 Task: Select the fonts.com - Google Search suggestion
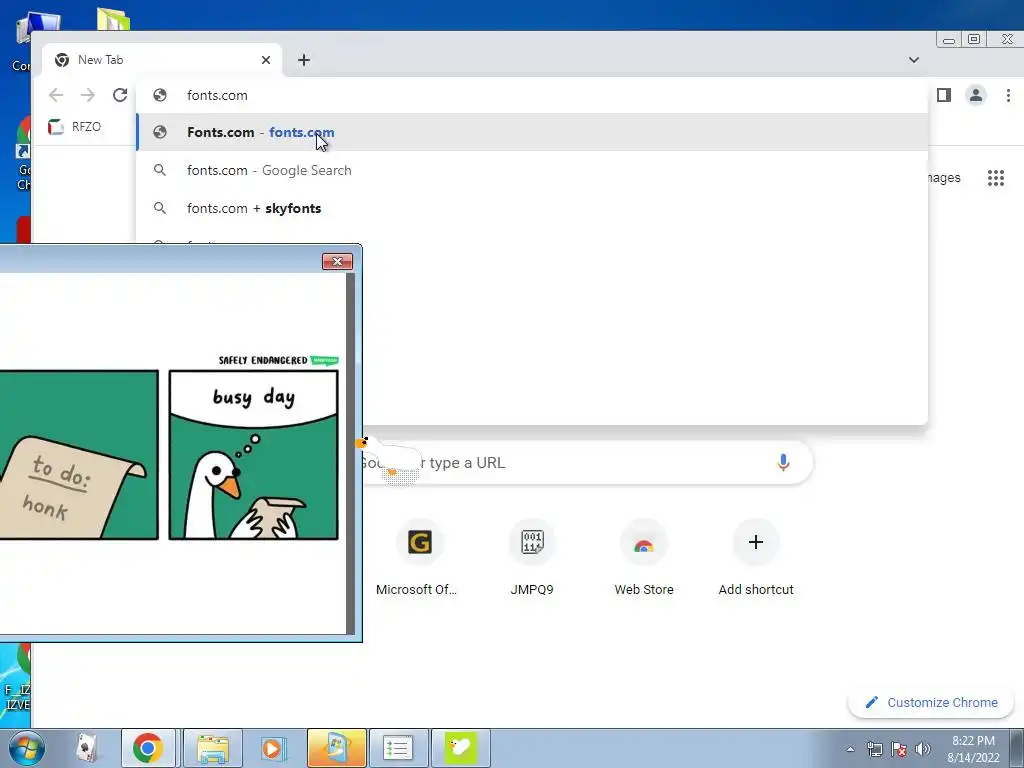click(x=532, y=170)
